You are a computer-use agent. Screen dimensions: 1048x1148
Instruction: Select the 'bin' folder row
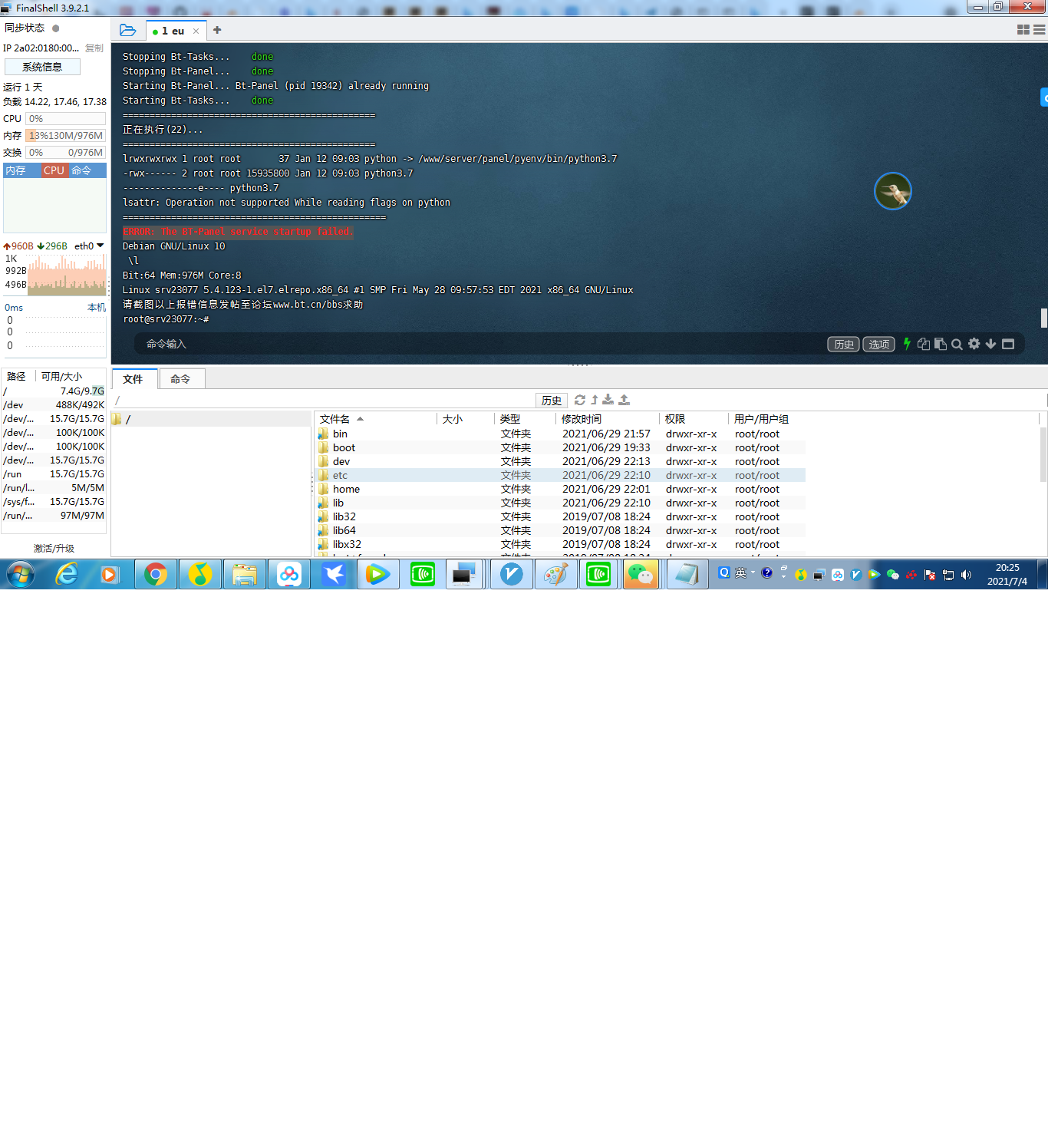[561, 434]
